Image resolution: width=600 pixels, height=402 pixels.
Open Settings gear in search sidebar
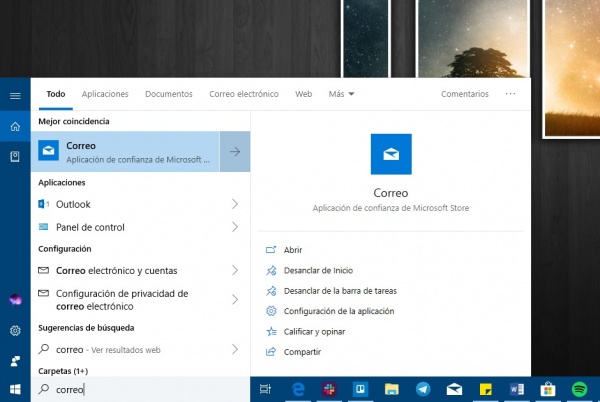click(x=15, y=330)
